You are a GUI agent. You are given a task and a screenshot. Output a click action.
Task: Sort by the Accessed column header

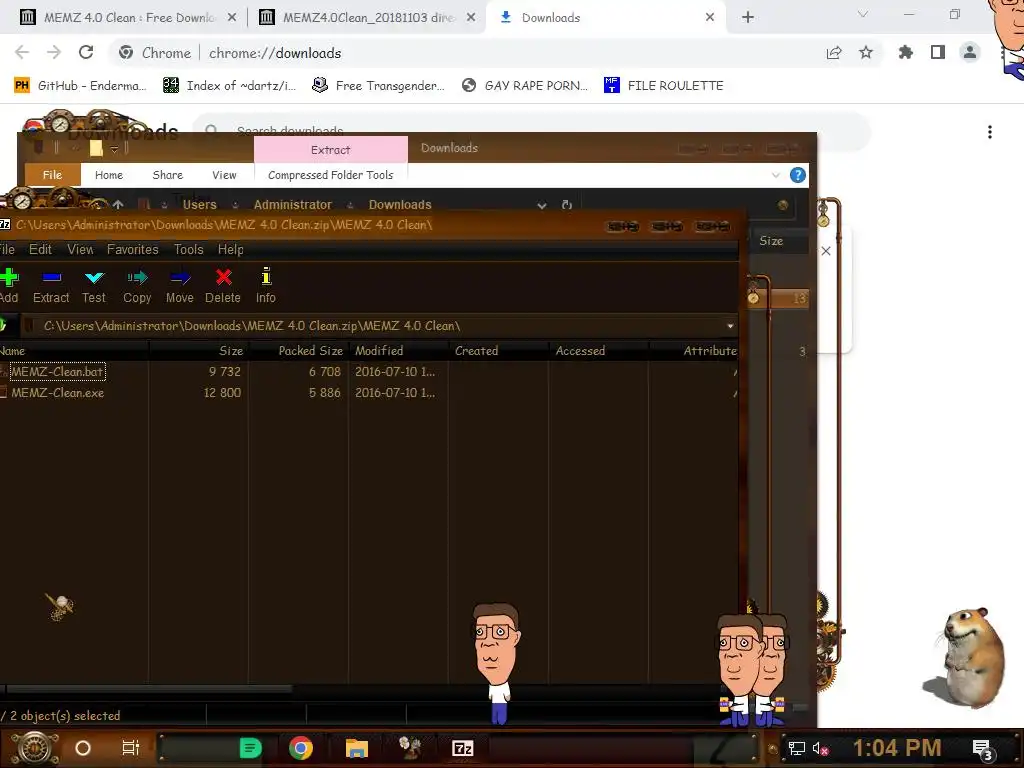click(x=598, y=351)
